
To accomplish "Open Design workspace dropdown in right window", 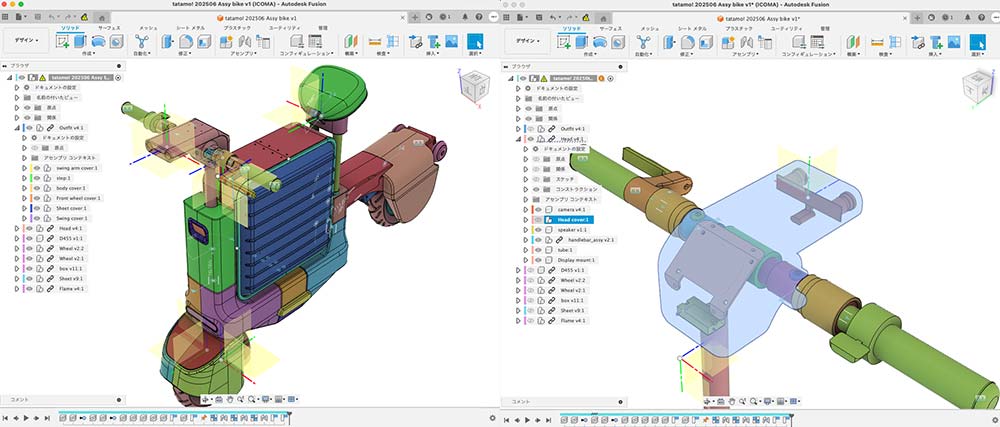I will (528, 41).
